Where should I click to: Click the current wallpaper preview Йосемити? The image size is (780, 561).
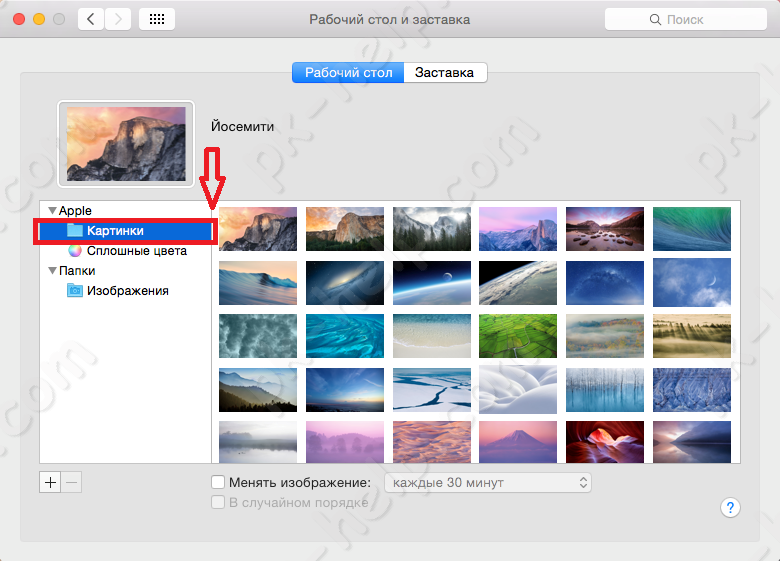click(x=126, y=144)
